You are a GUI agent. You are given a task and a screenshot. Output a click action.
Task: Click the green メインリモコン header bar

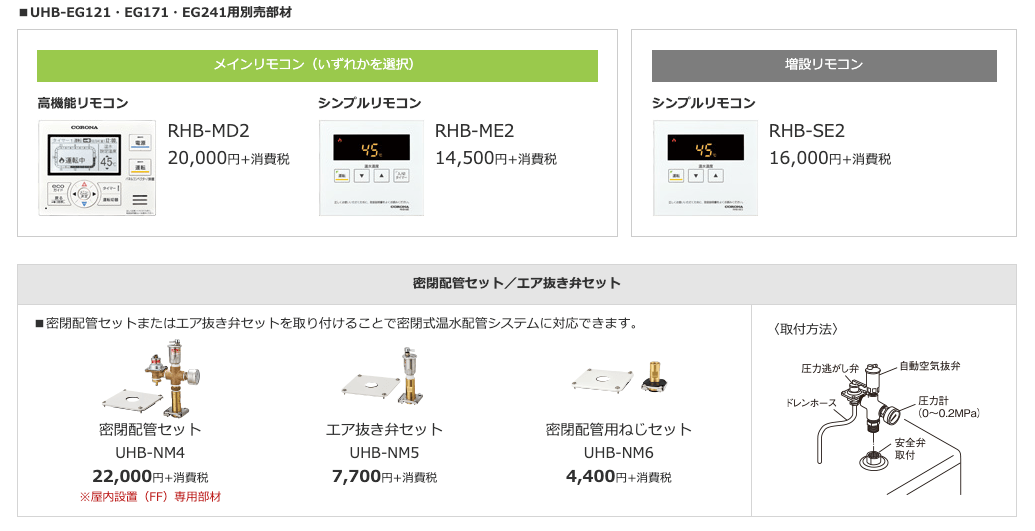click(317, 65)
